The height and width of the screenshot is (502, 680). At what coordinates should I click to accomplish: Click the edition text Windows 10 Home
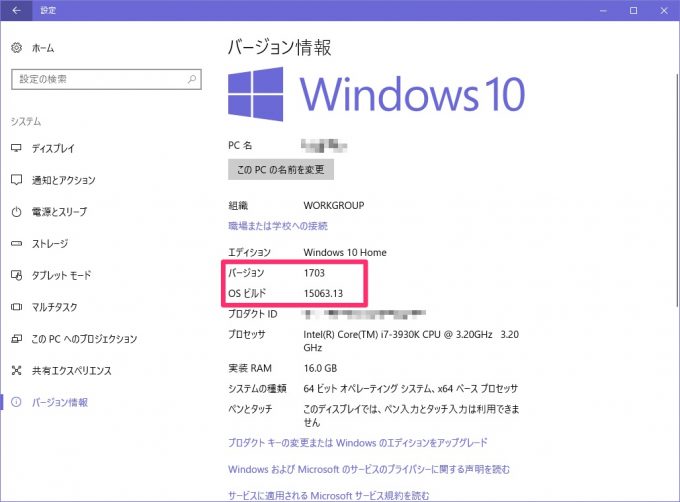(345, 252)
